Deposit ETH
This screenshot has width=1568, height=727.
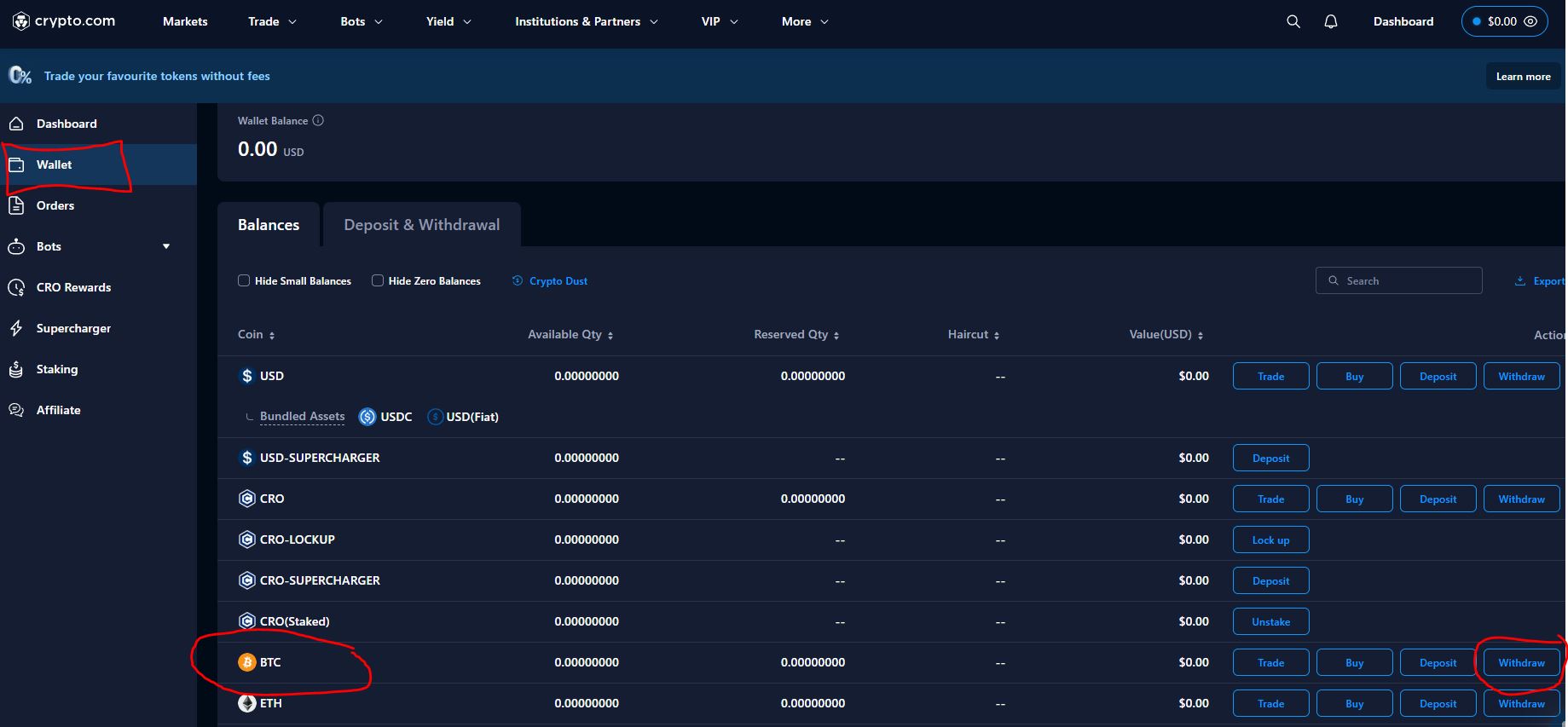[x=1438, y=703]
